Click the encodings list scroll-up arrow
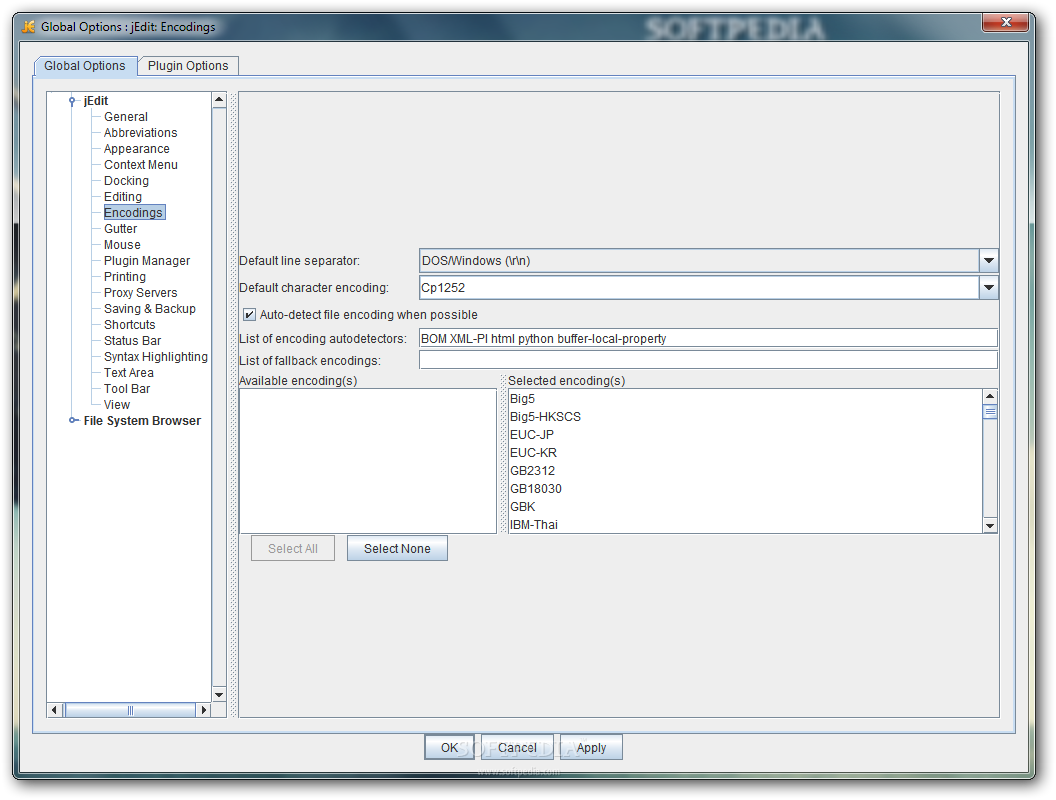Viewport: 1056px width, 800px height. [x=990, y=397]
